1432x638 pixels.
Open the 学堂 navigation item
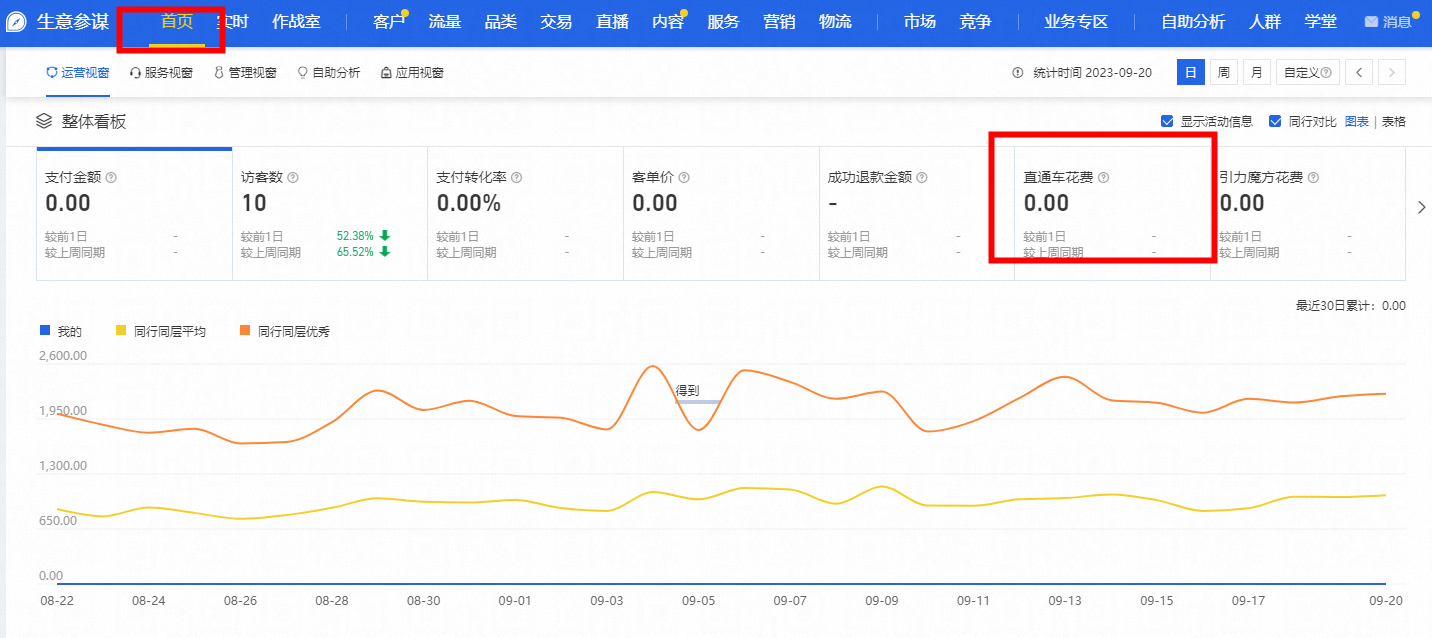point(1321,21)
